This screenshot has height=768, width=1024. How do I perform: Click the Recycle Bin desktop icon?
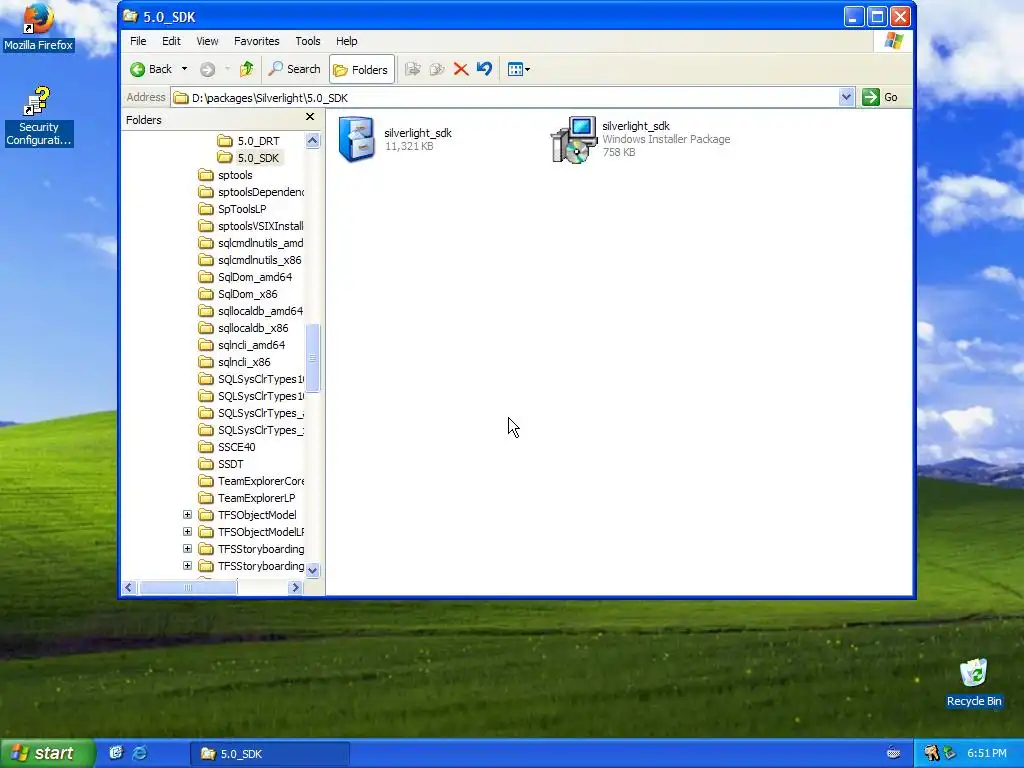pos(974,683)
